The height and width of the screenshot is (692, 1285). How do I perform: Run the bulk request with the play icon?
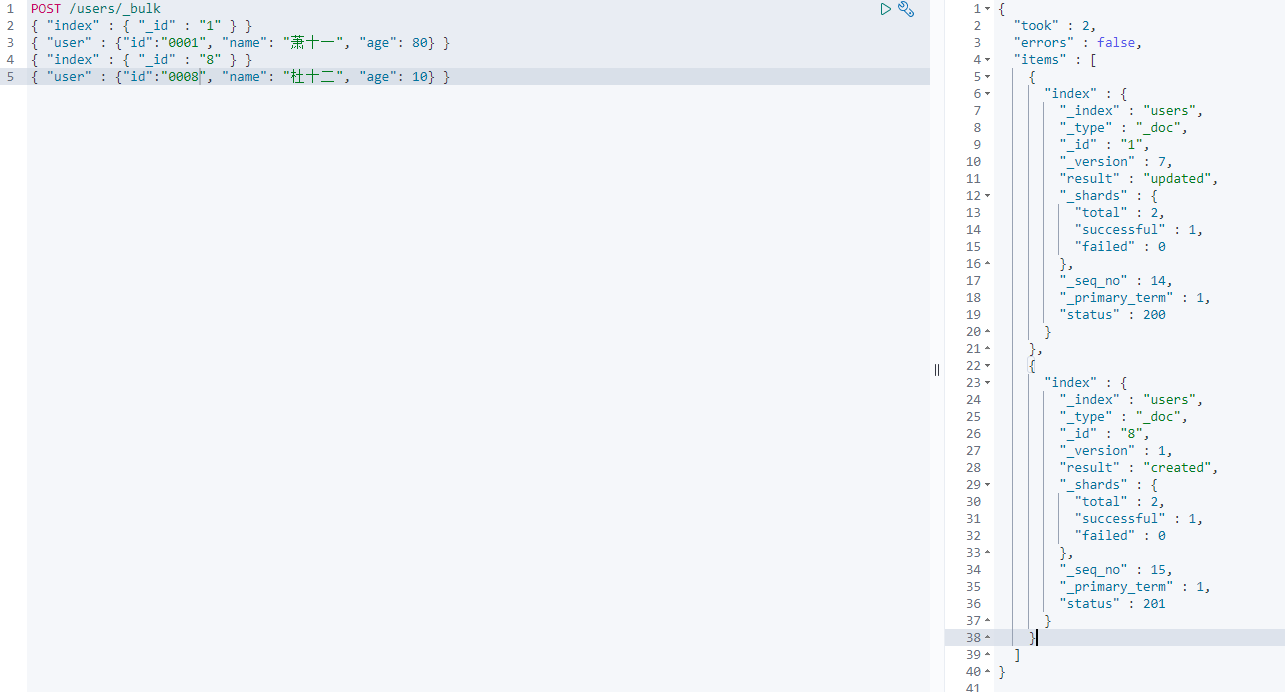click(x=886, y=9)
